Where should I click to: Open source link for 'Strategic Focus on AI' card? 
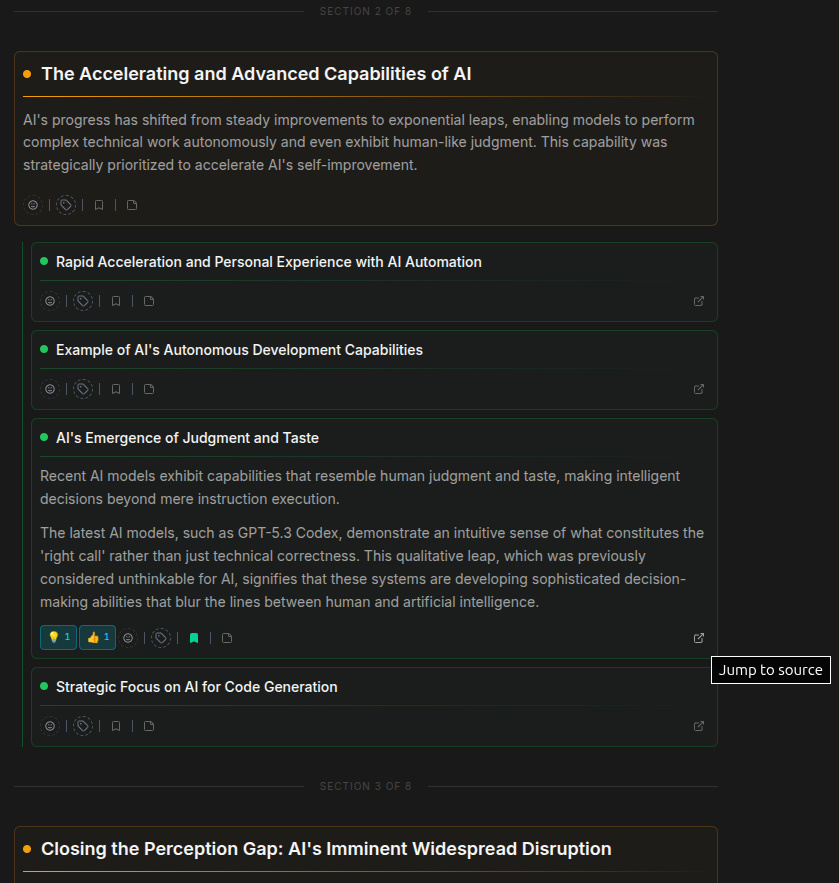[x=699, y=726]
